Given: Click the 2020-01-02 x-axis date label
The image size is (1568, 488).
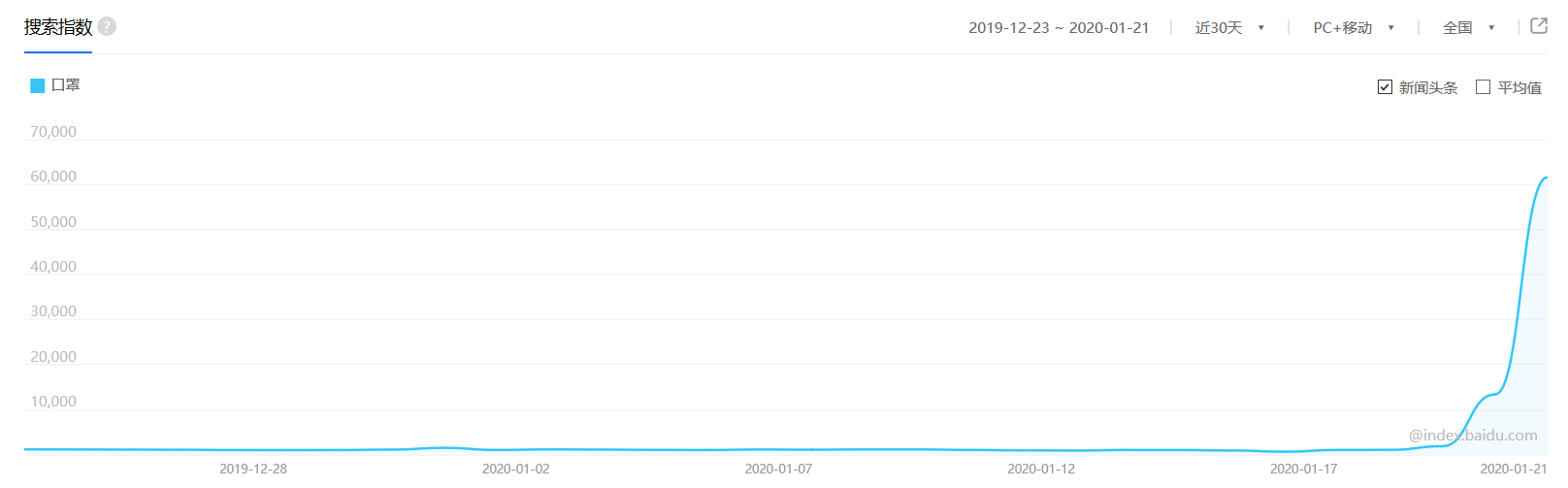Looking at the screenshot, I should [515, 469].
